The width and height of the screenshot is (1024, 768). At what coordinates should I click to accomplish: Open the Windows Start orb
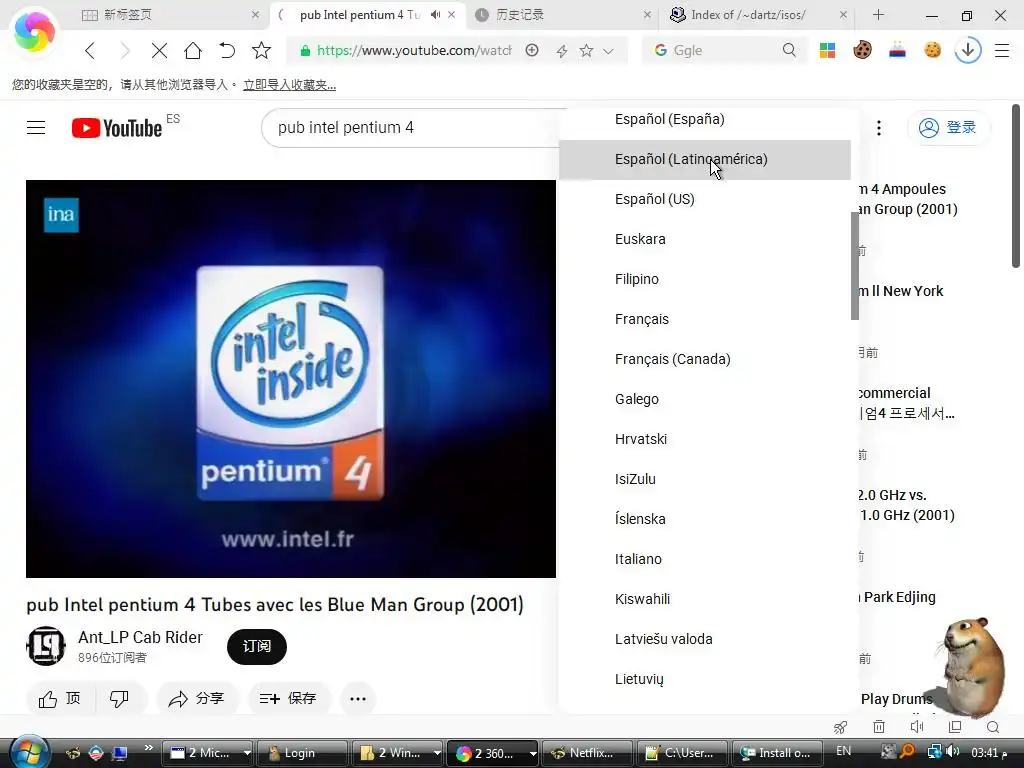(27, 752)
